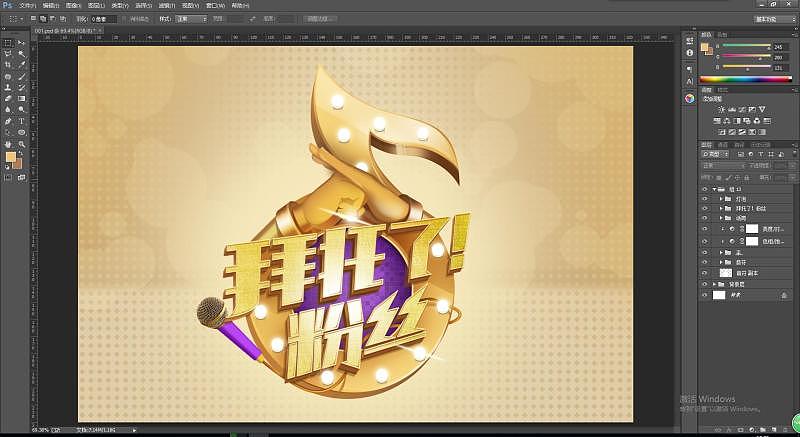Select the Gradient tool
The width and height of the screenshot is (800, 437).
click(21, 98)
